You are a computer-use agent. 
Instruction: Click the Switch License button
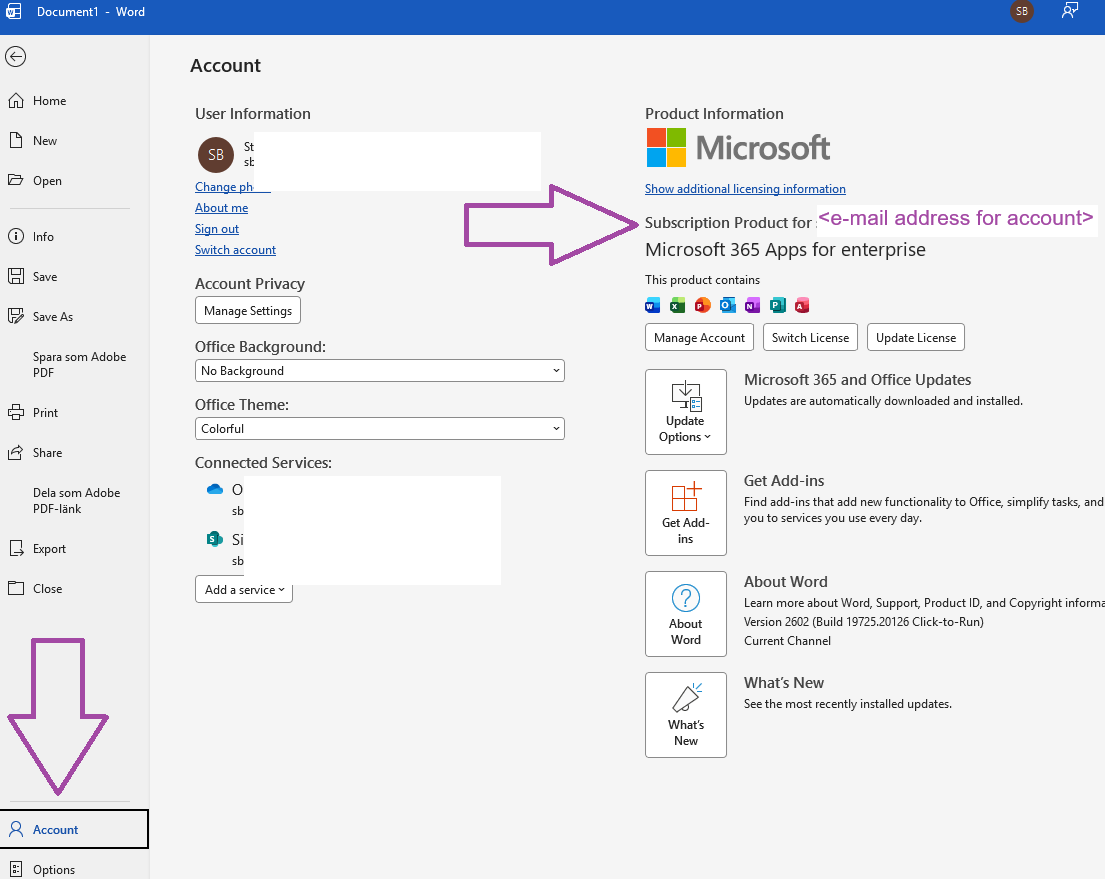pos(810,338)
